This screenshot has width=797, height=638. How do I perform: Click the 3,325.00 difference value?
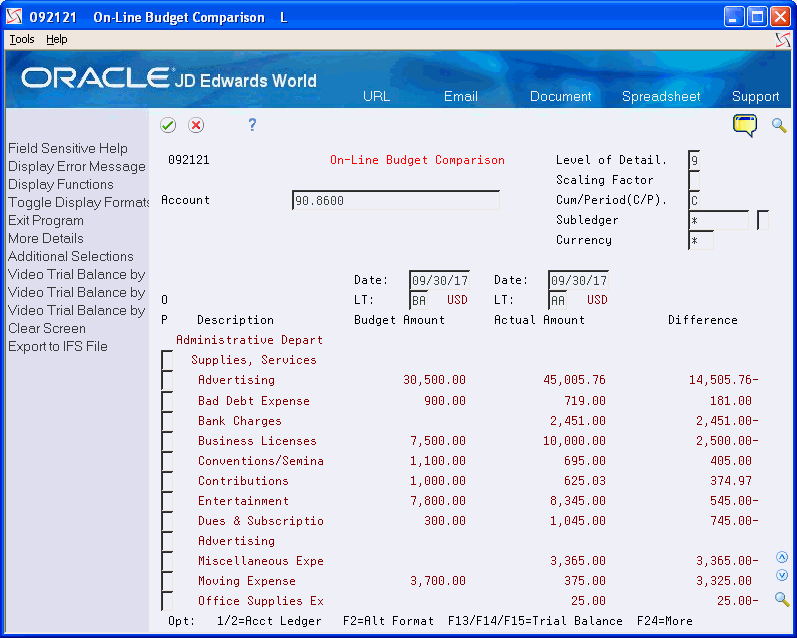pos(724,581)
